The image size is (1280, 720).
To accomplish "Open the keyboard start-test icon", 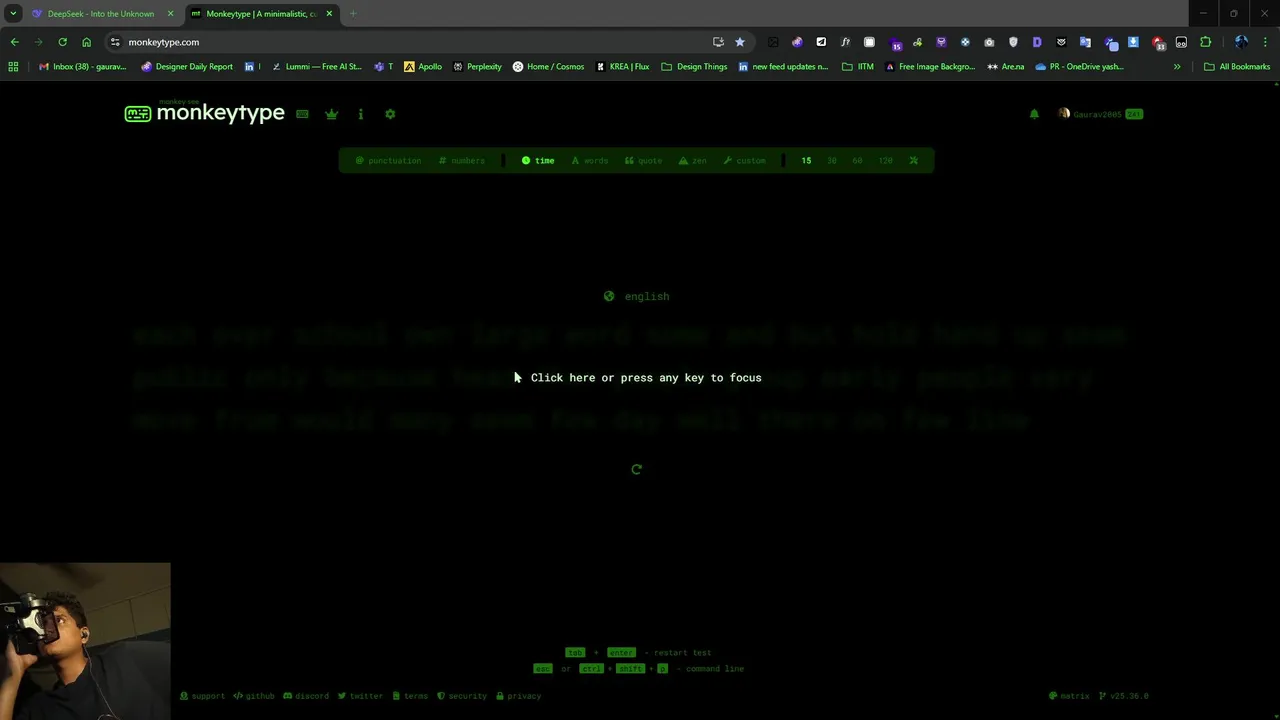I will [302, 114].
